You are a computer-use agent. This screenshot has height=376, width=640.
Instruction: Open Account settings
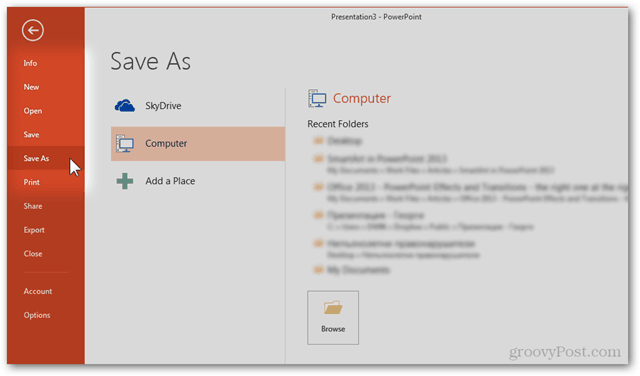[38, 291]
